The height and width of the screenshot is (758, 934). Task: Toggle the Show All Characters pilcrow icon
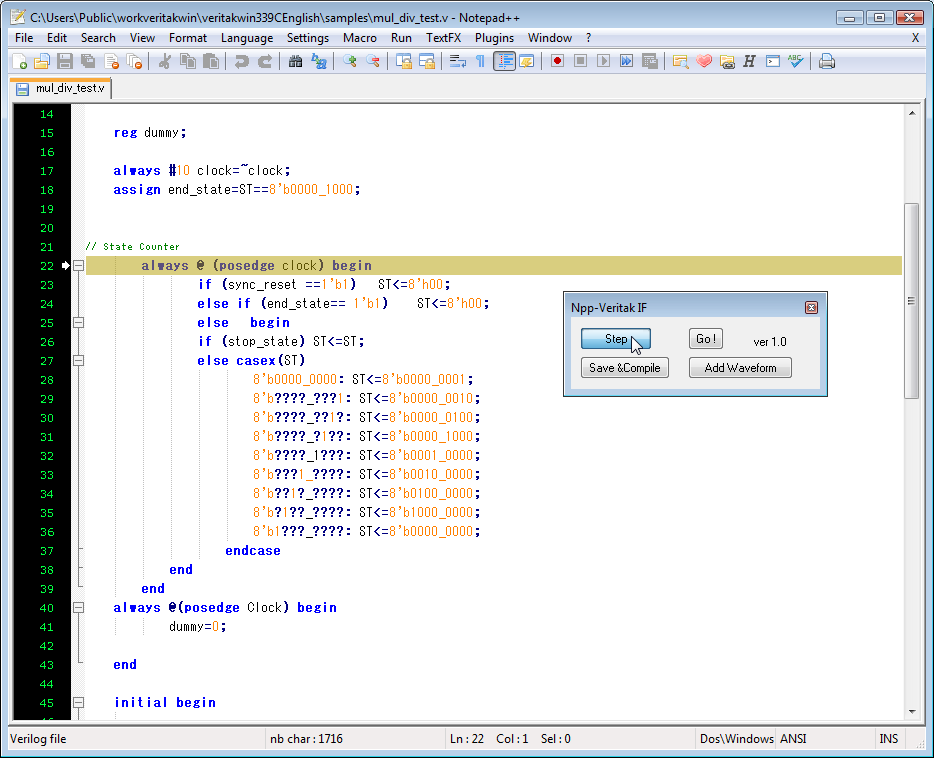480,61
